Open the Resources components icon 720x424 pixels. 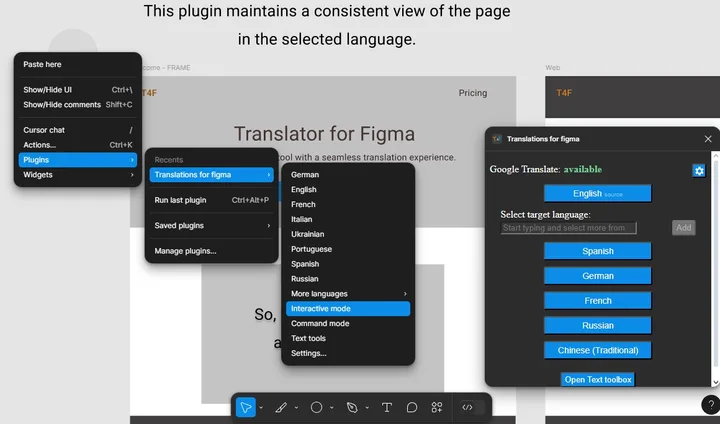(437, 407)
